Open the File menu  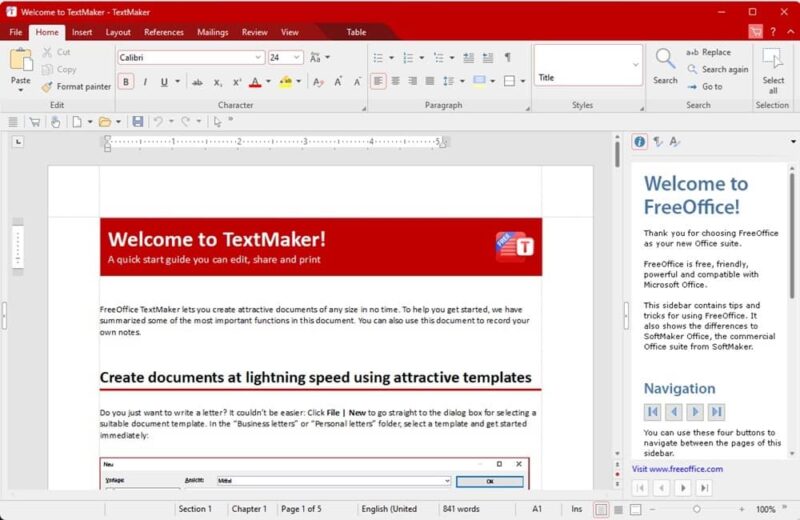pos(16,32)
